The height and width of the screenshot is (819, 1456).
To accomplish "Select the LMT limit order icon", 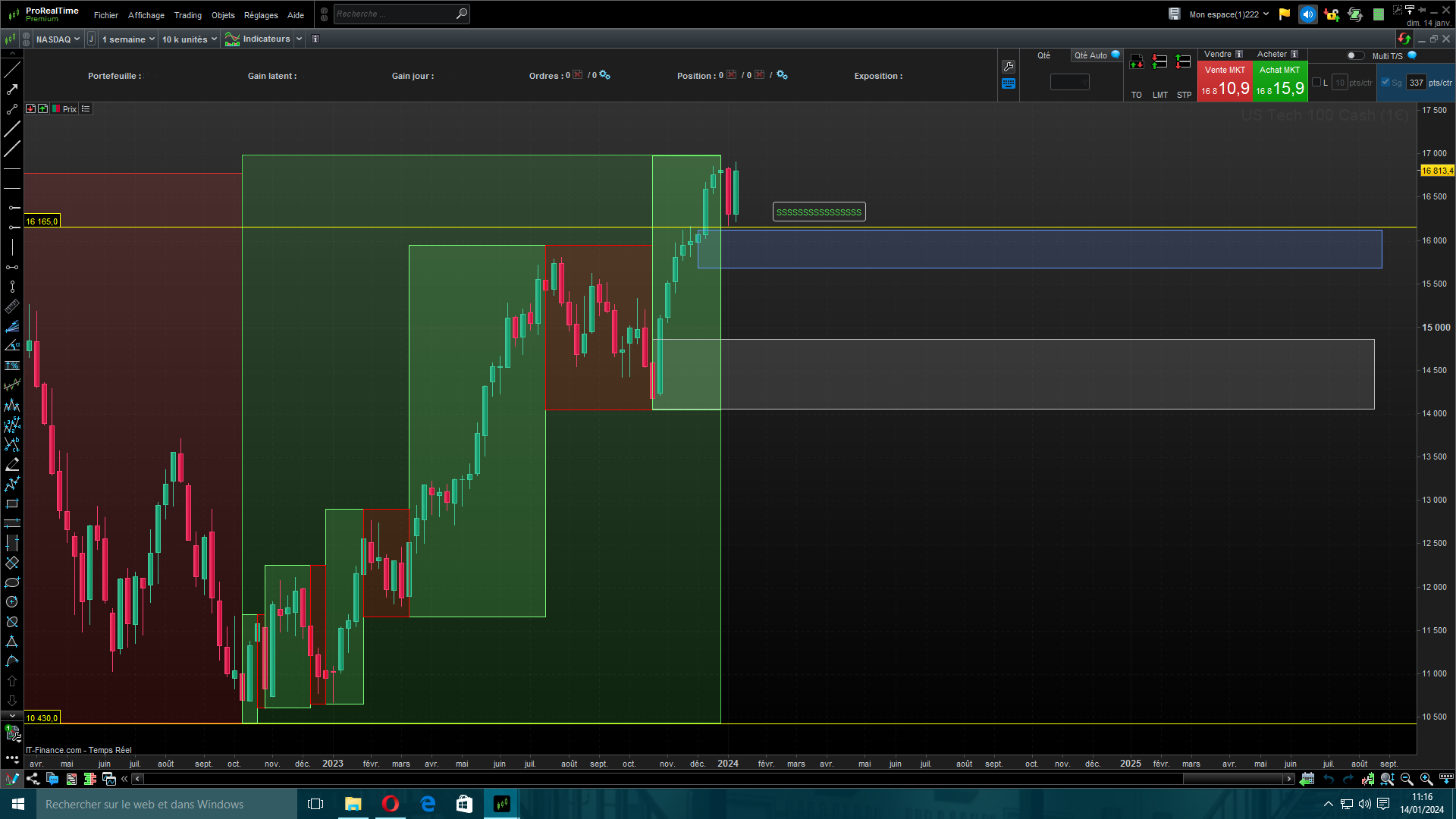I will 1159,62.
